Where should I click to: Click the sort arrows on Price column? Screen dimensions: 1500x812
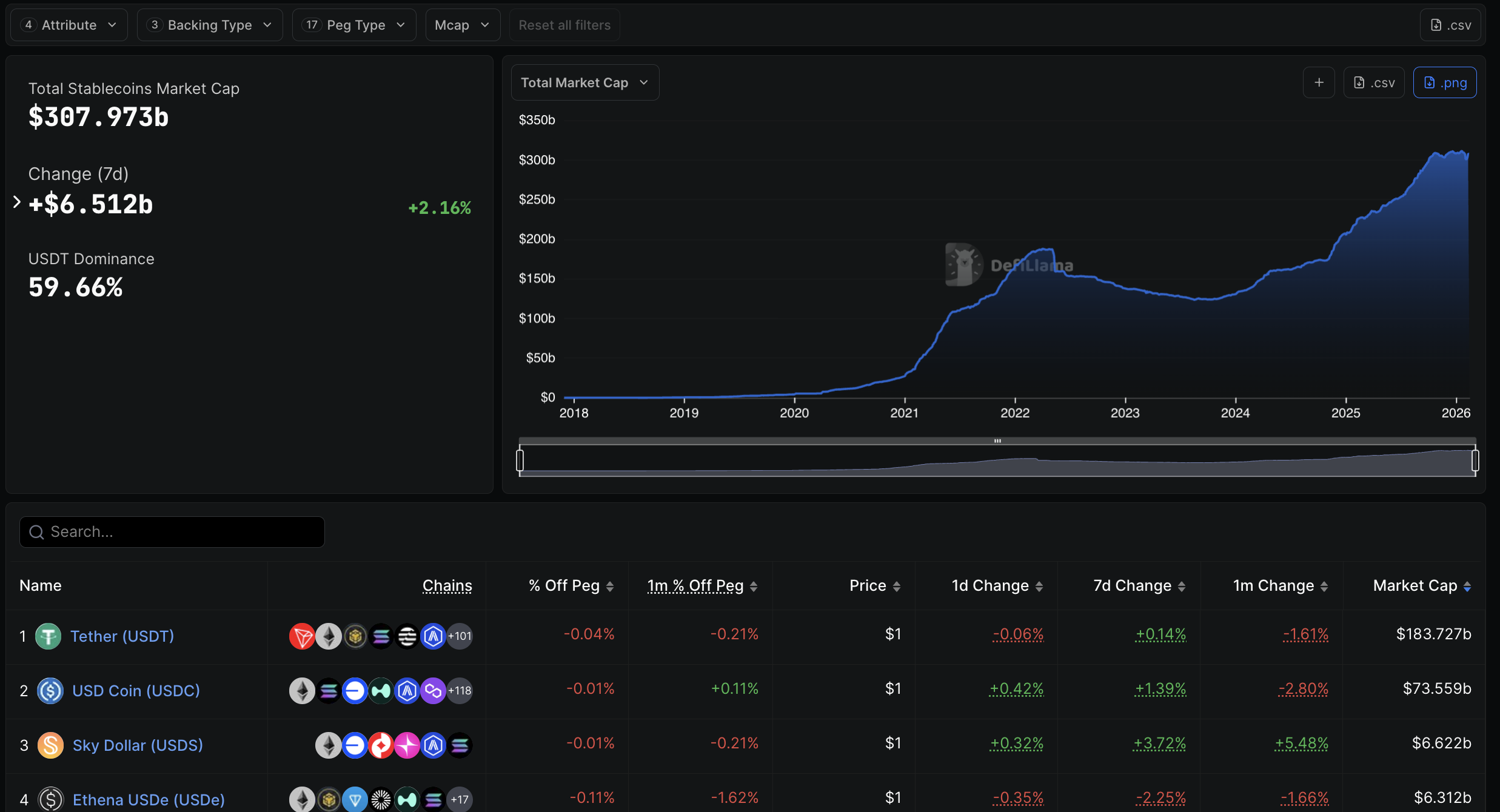click(x=897, y=587)
